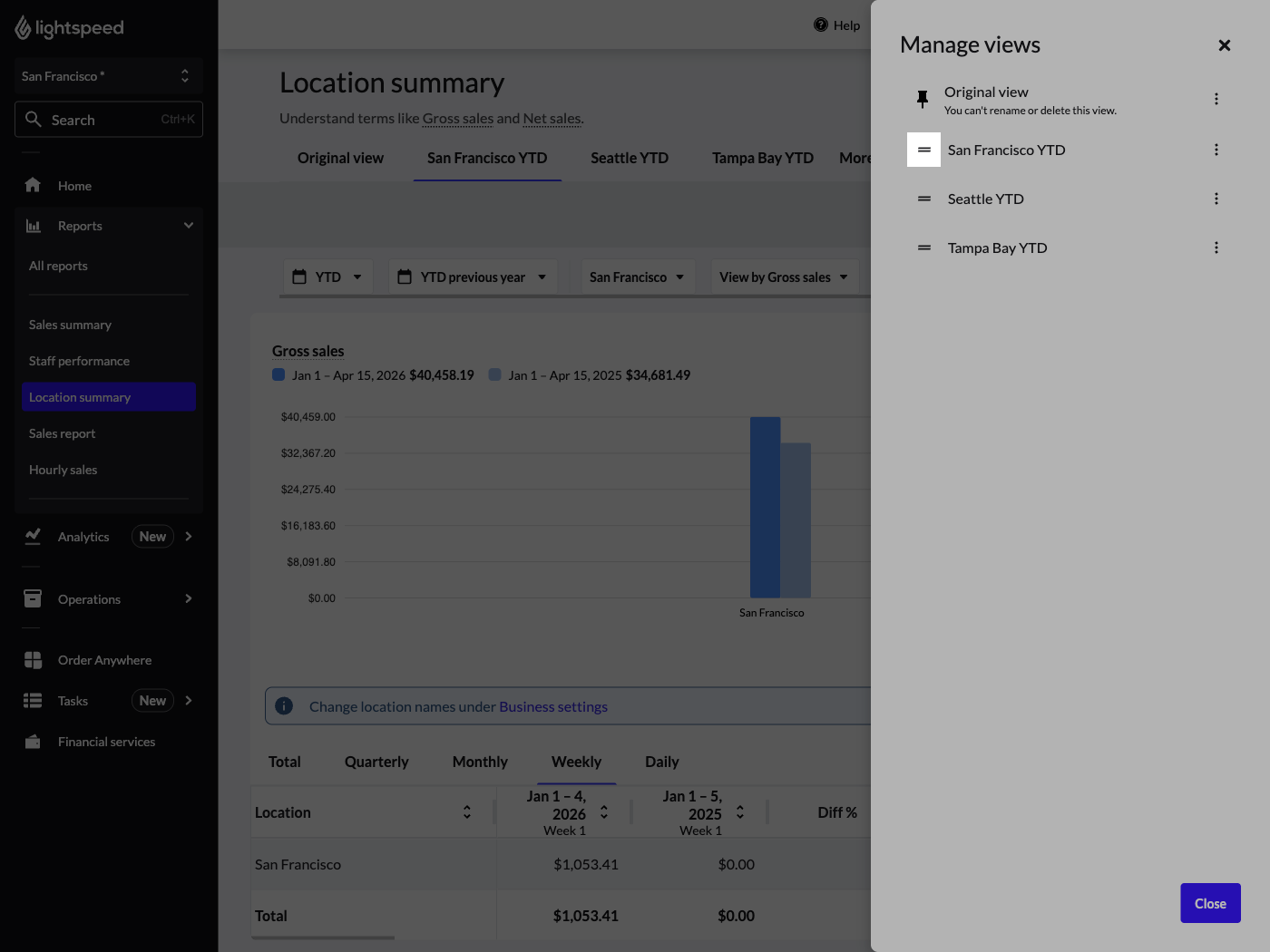
Task: Open the kebab menu beside Seattle YTD
Action: click(x=1216, y=199)
